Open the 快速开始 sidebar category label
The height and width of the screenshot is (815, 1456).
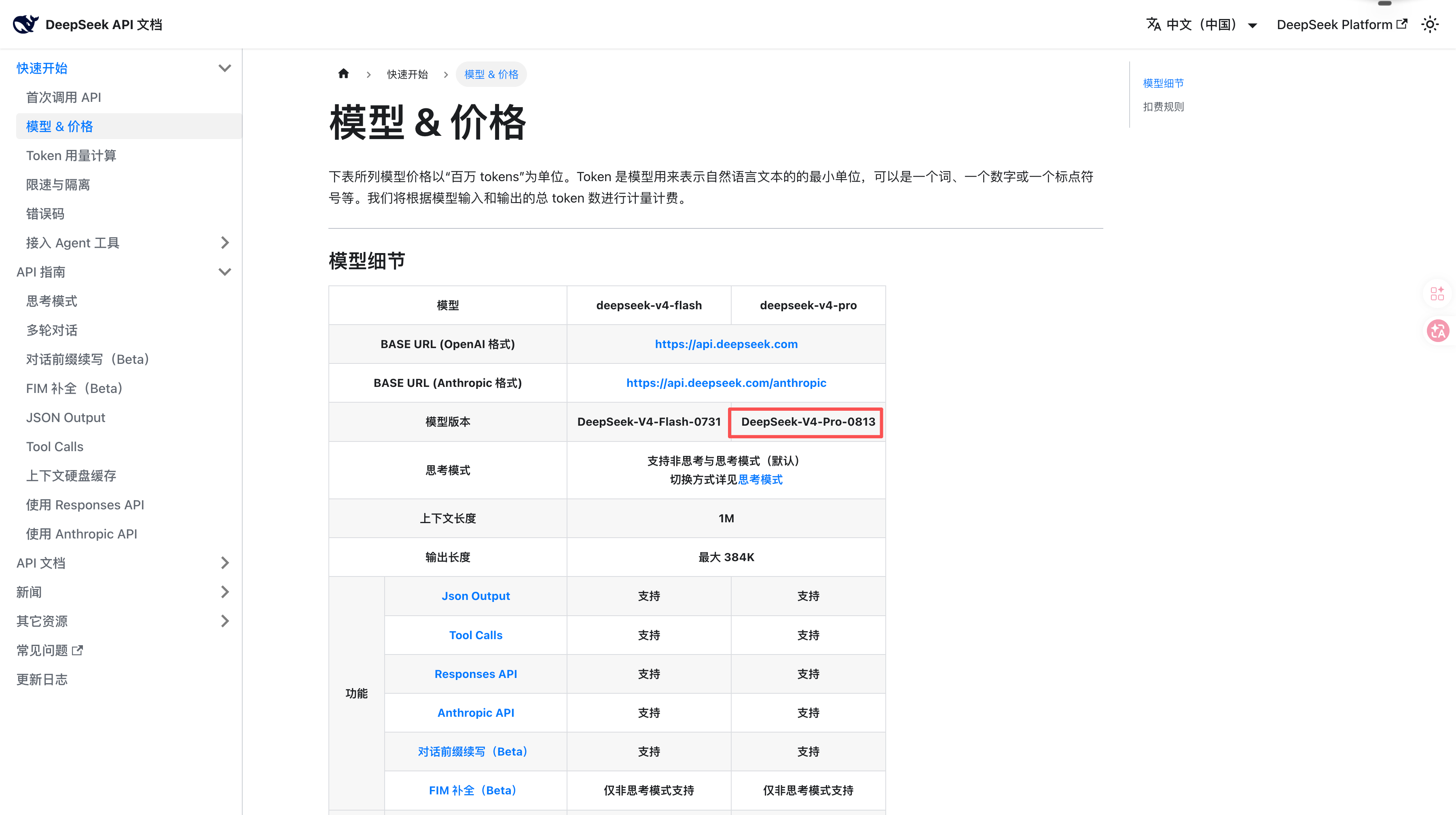coord(42,68)
